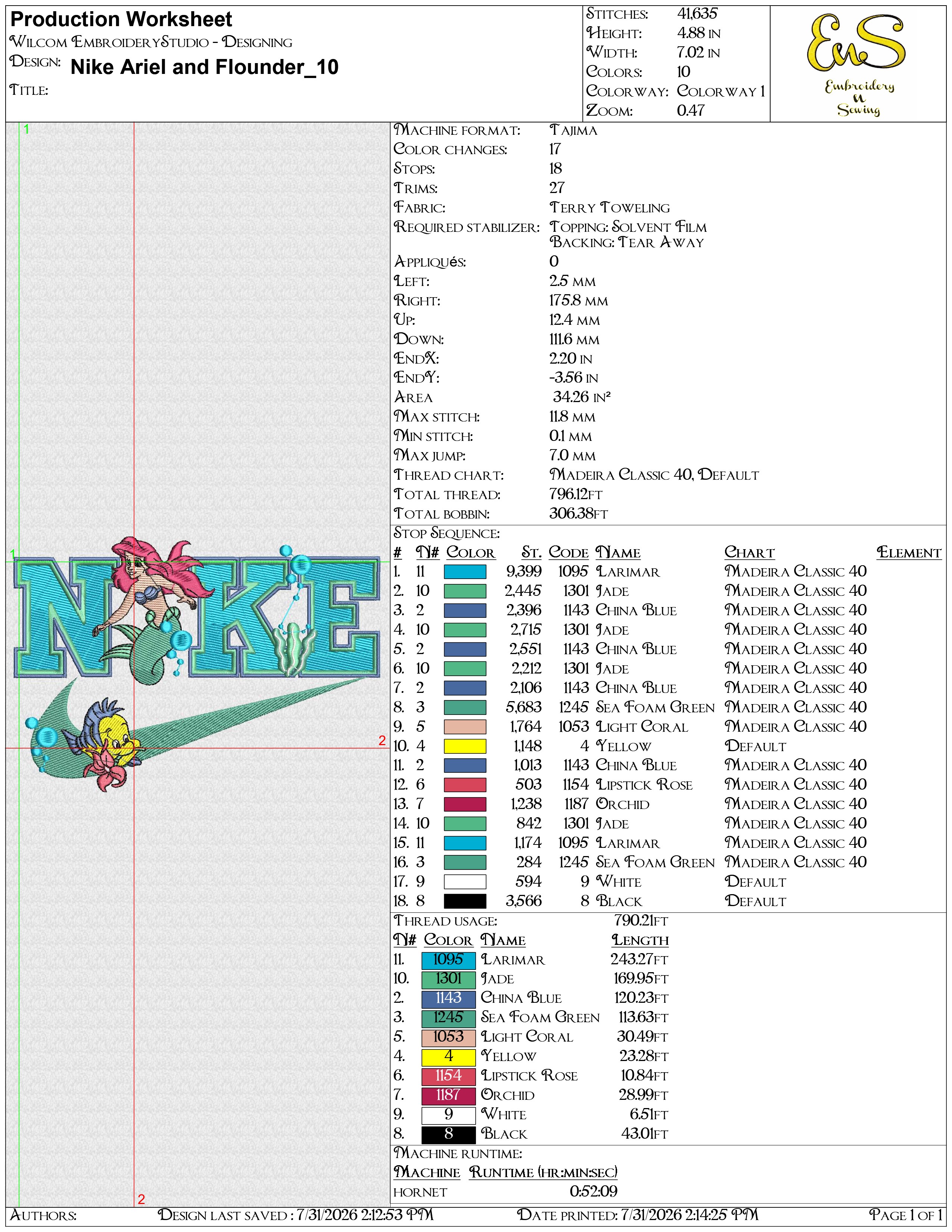This screenshot has height=1232, width=952.
Task: Click the stitch count 9,399 in stop row 1
Action: tap(523, 572)
